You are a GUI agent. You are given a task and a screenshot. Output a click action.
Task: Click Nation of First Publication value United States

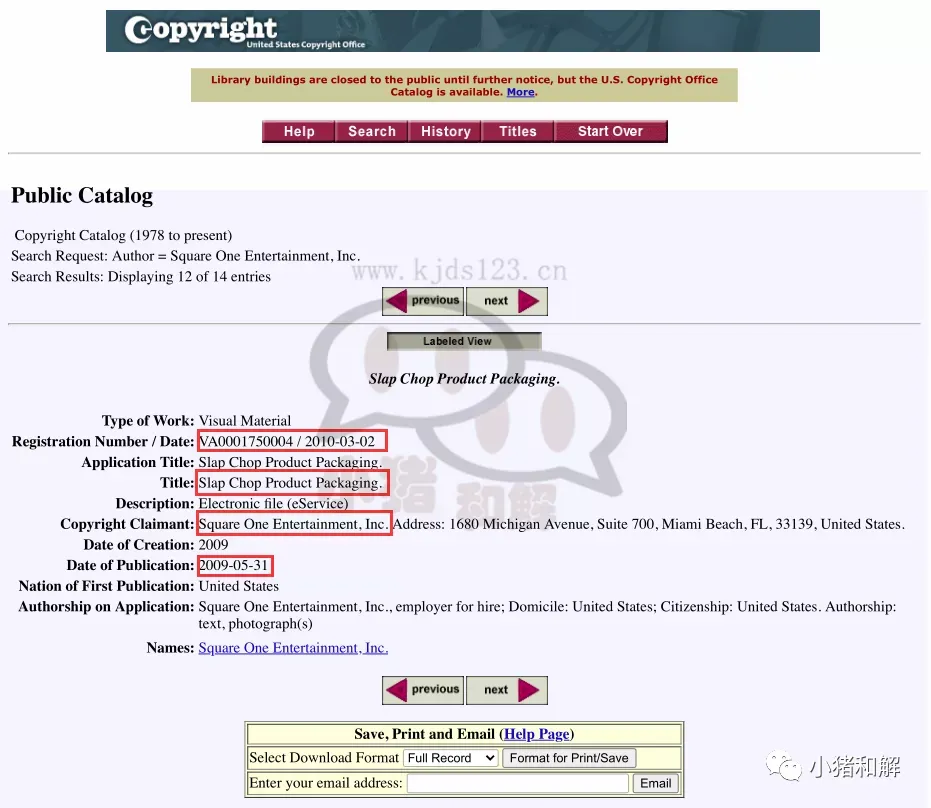[x=239, y=586]
